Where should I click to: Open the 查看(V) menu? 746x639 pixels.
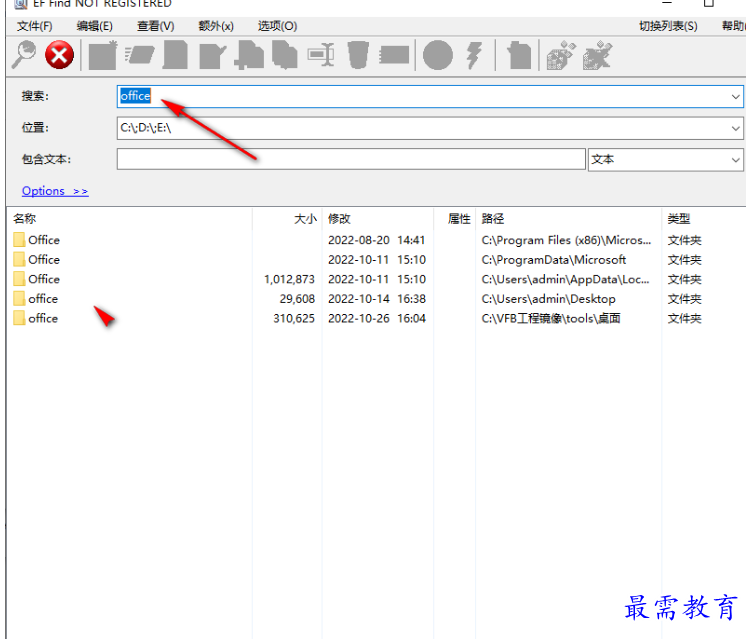156,26
